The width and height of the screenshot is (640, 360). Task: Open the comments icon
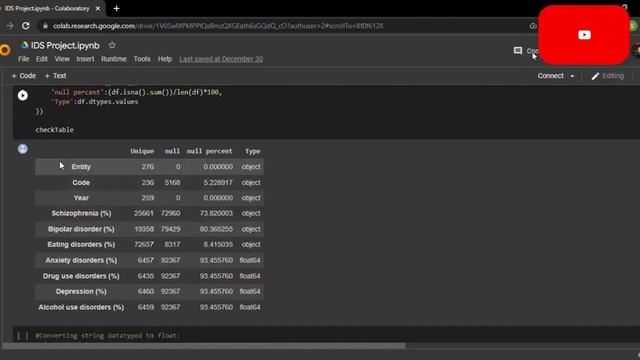pyautogui.click(x=518, y=51)
